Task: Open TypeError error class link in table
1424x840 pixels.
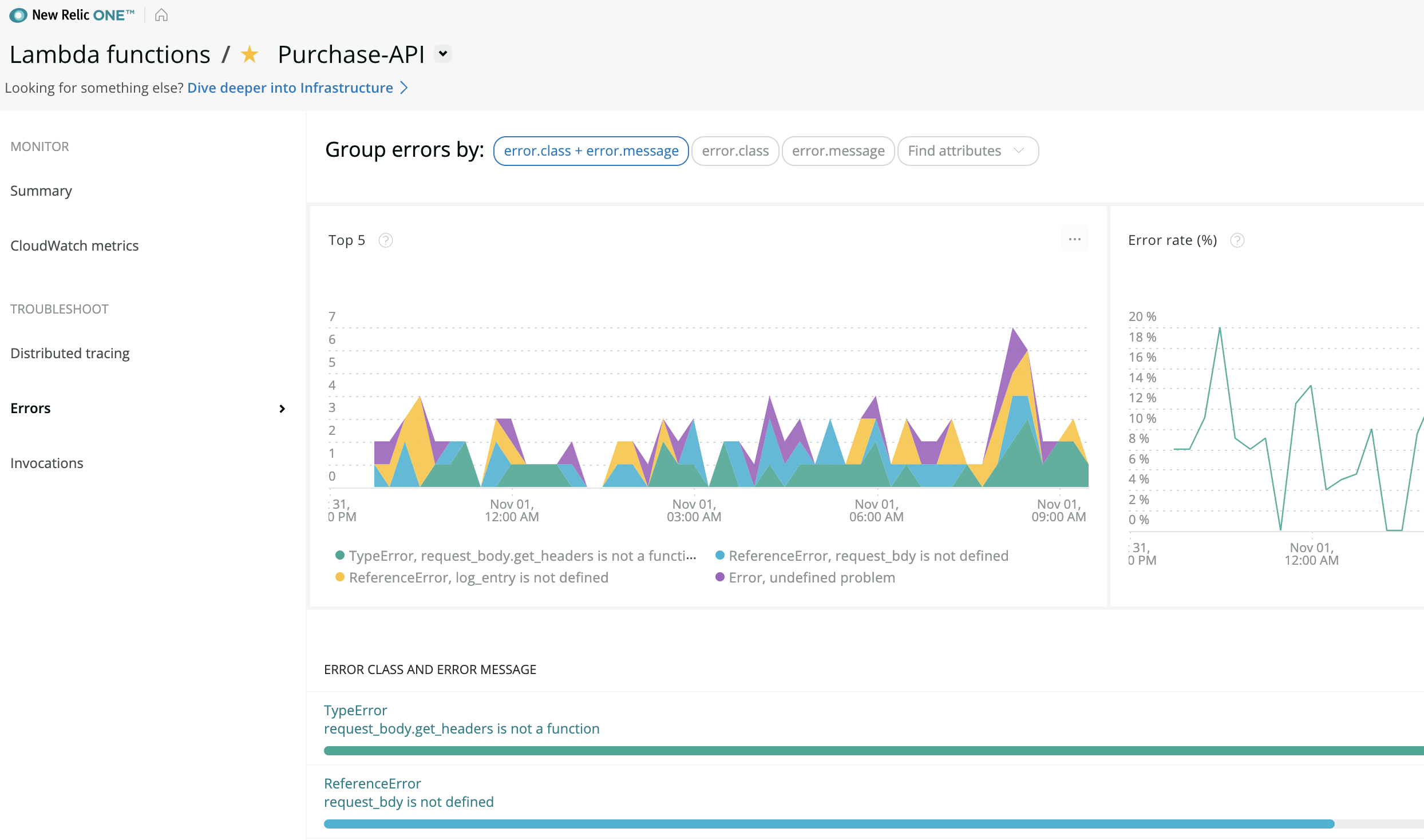Action: tap(355, 710)
